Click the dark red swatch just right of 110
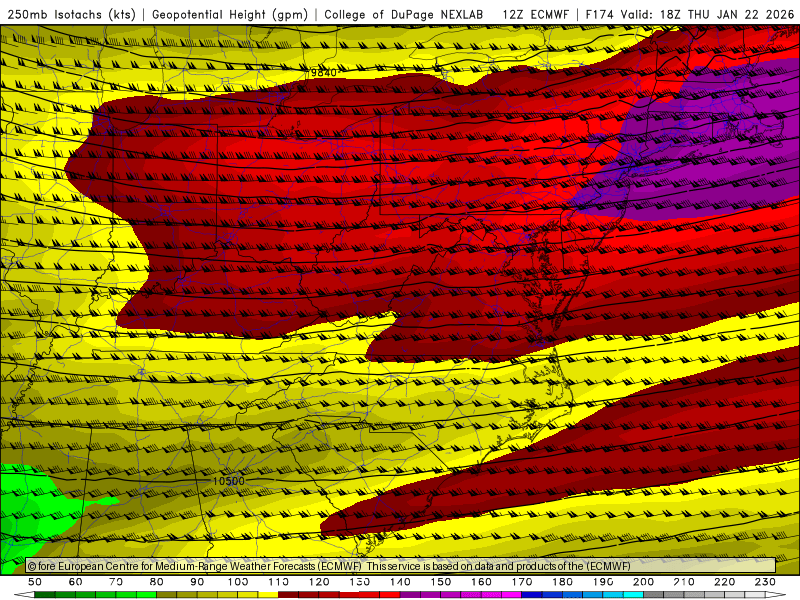Screen dimensions: 800x600 tap(288, 595)
